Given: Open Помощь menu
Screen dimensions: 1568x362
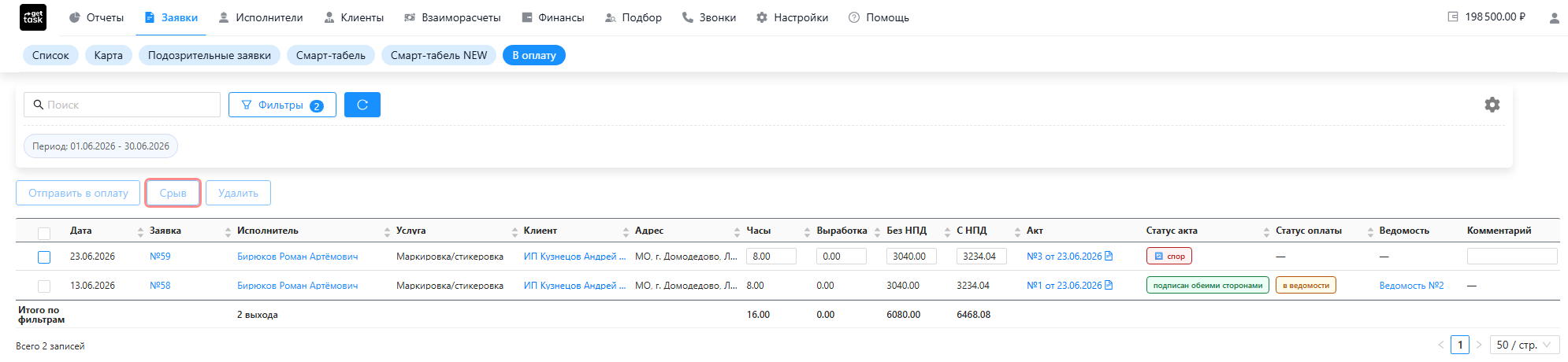Looking at the screenshot, I should click(879, 17).
